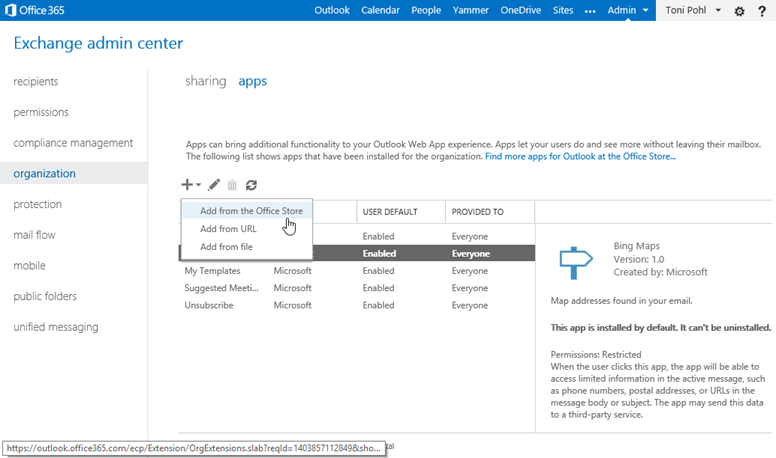The image size is (776, 458).
Task: Click the add app plus icon
Action: click(x=188, y=185)
